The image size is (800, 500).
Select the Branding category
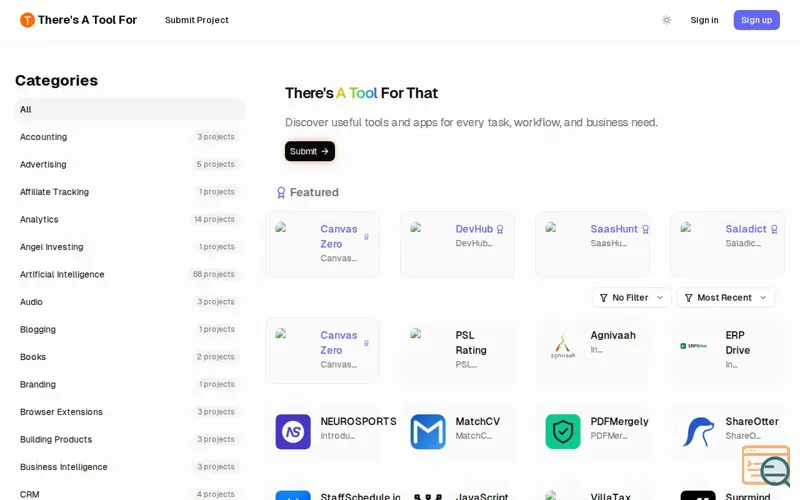(x=130, y=385)
